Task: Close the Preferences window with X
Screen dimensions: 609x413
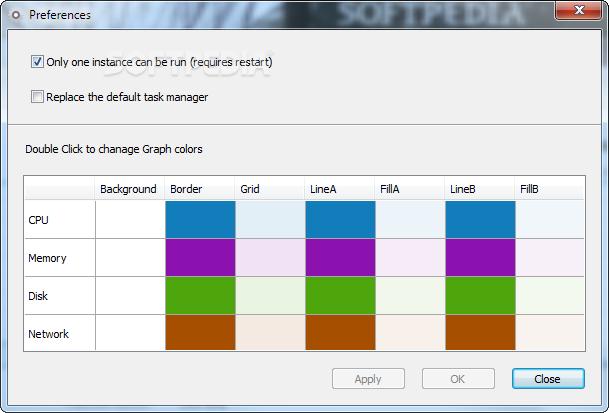Action: point(579,10)
